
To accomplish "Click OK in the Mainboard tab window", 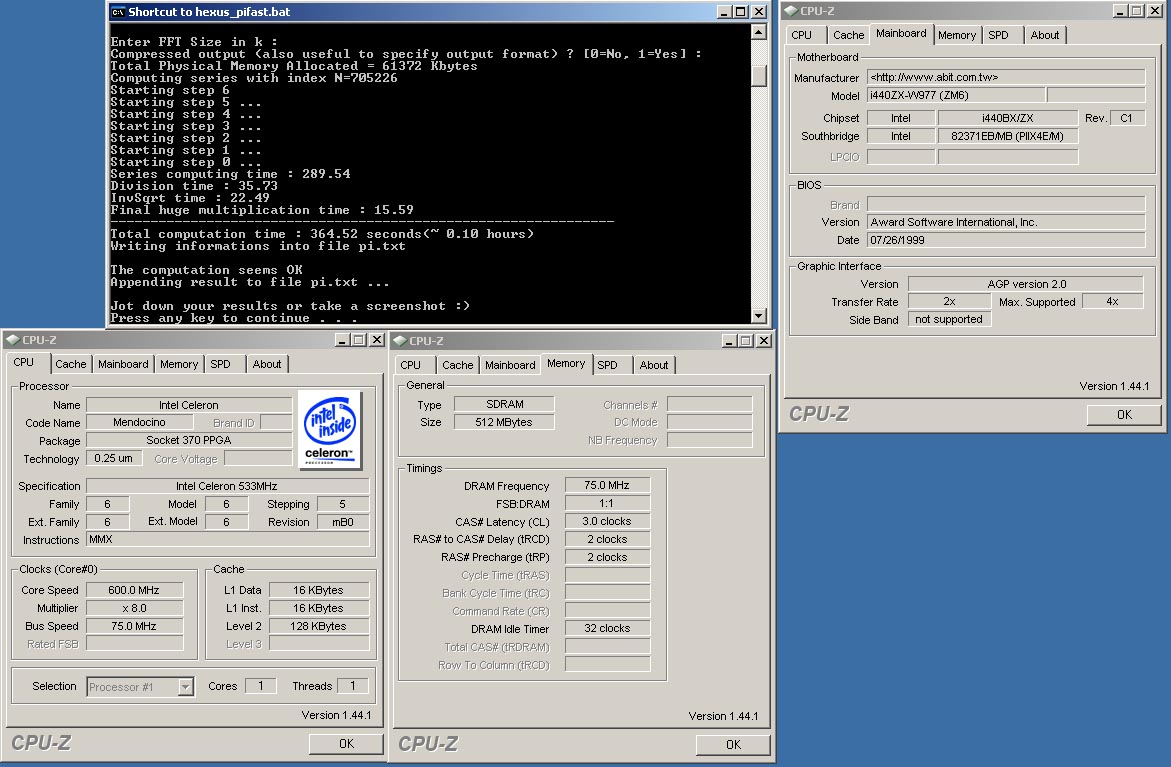I will [x=1124, y=414].
